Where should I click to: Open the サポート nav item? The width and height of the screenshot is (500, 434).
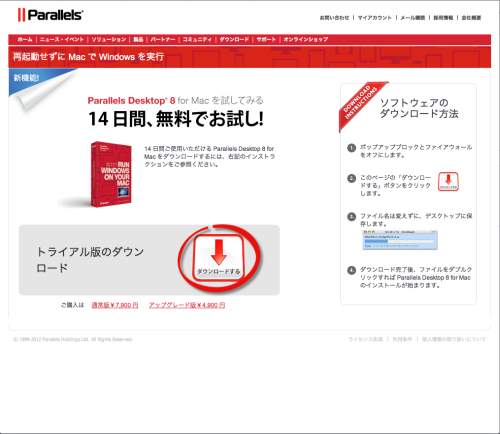click(x=266, y=39)
